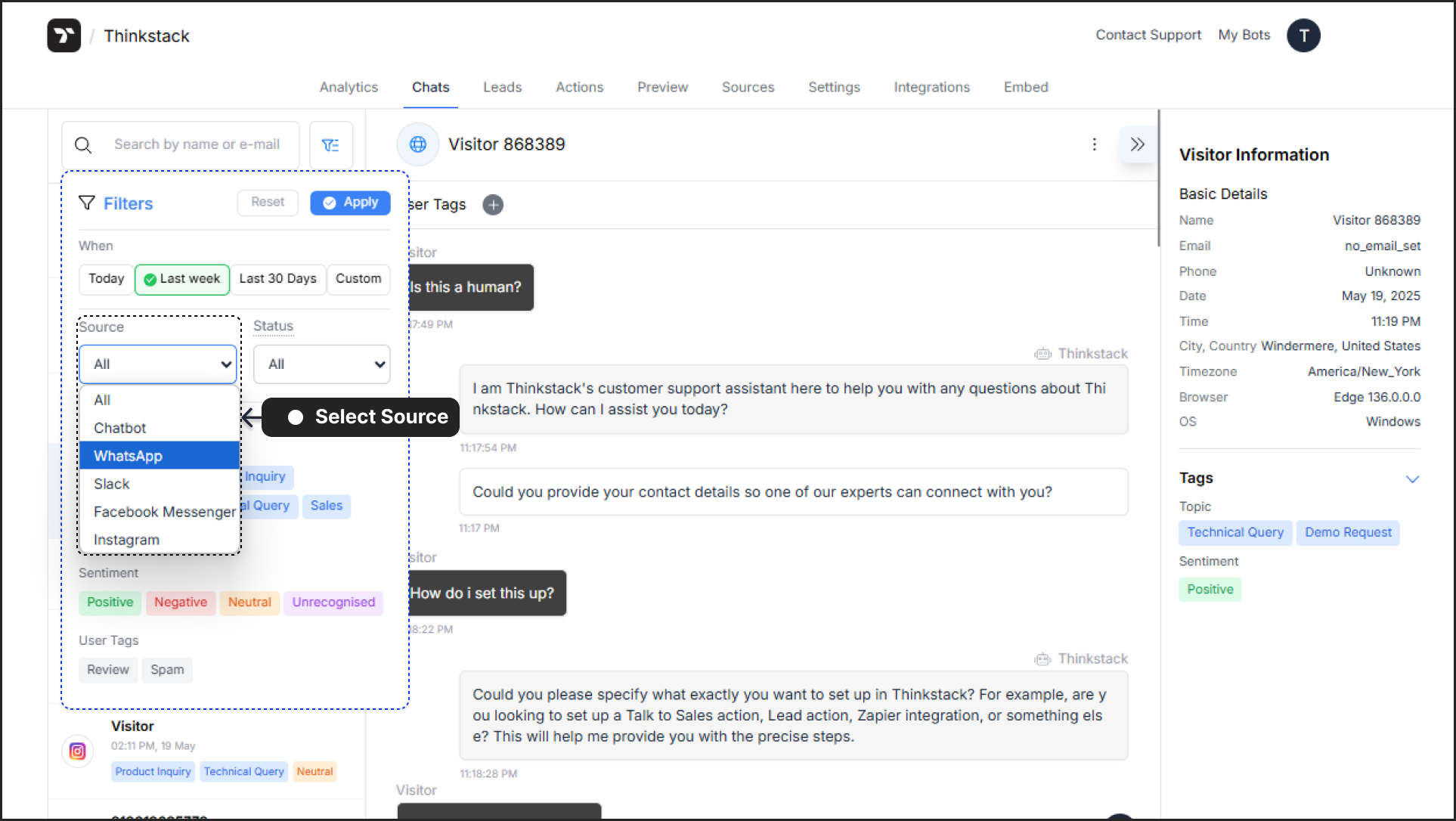Toggle the Unrecognised sentiment filter
The image size is (1456, 821).
point(333,603)
